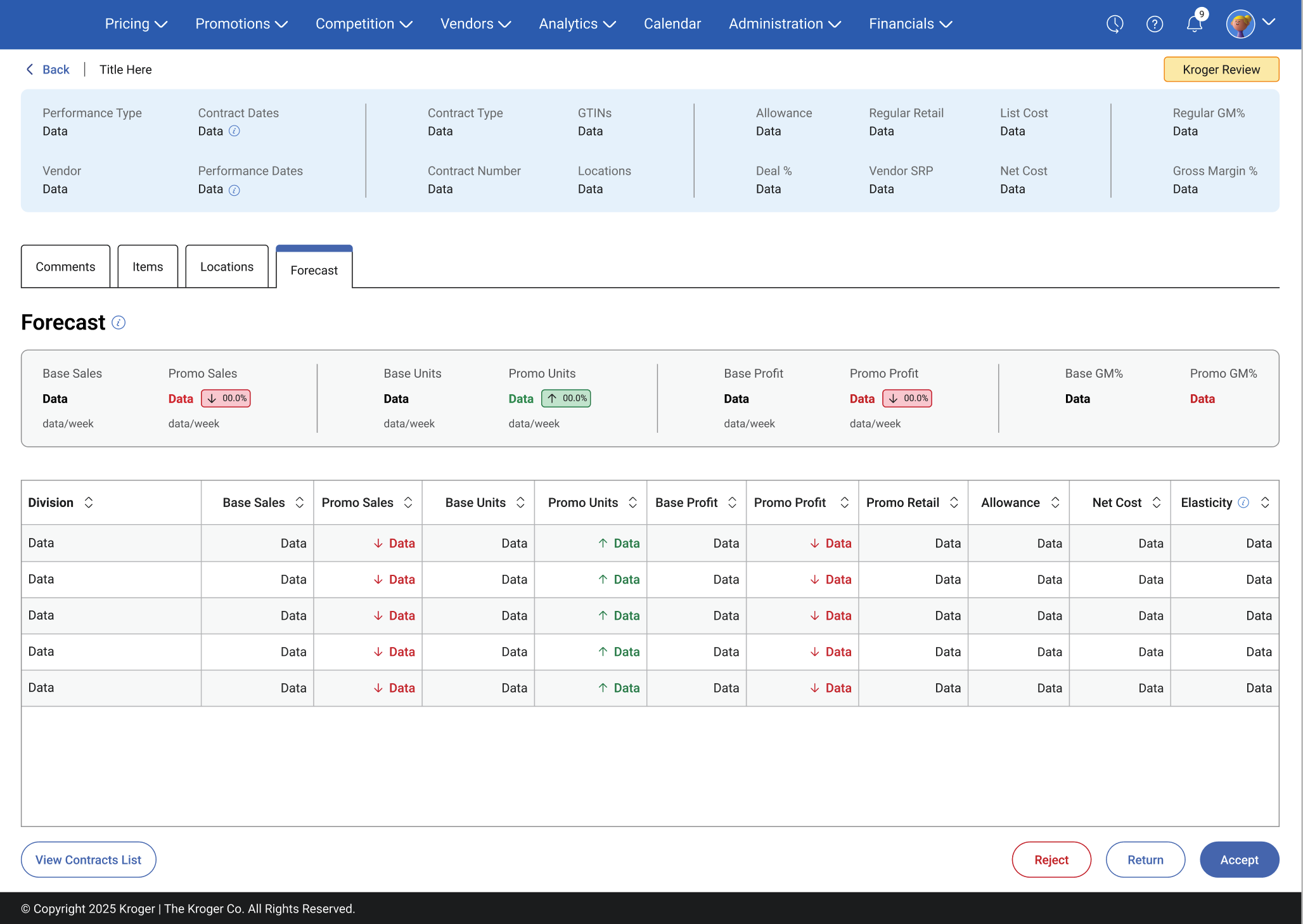Click info icon beside Forecast heading
1303x924 pixels.
point(119,323)
